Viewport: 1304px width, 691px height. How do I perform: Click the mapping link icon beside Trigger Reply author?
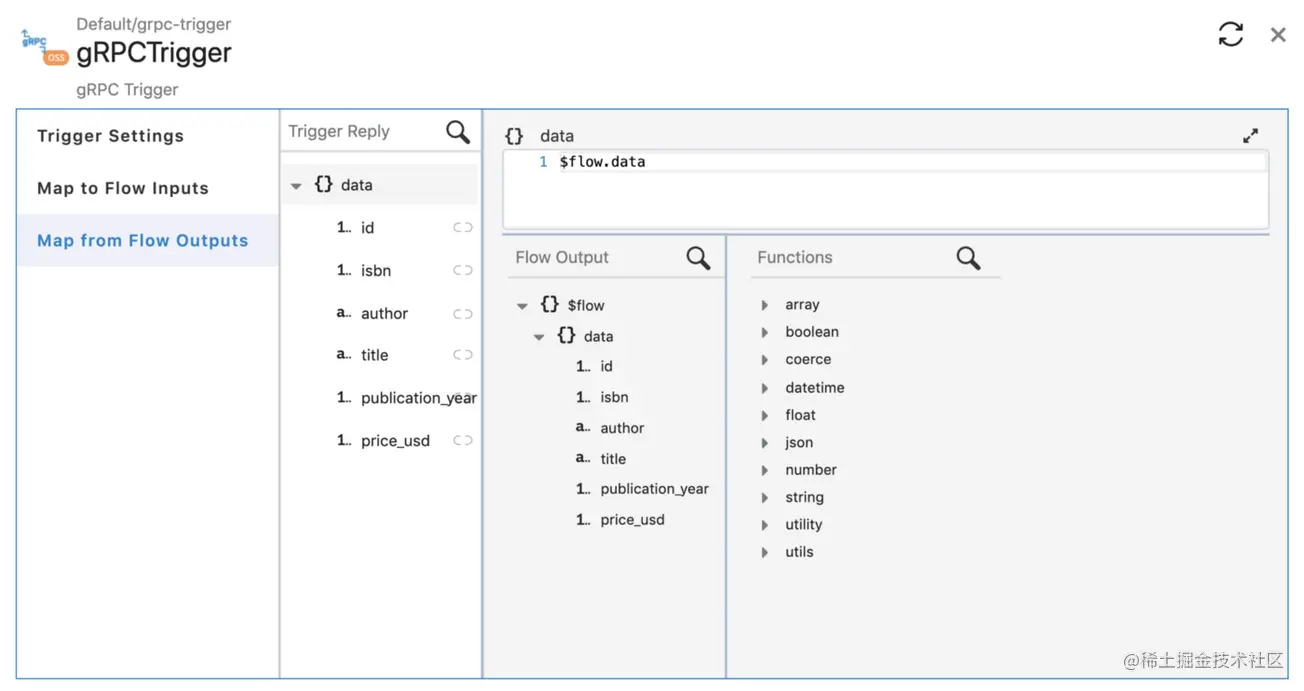462,314
